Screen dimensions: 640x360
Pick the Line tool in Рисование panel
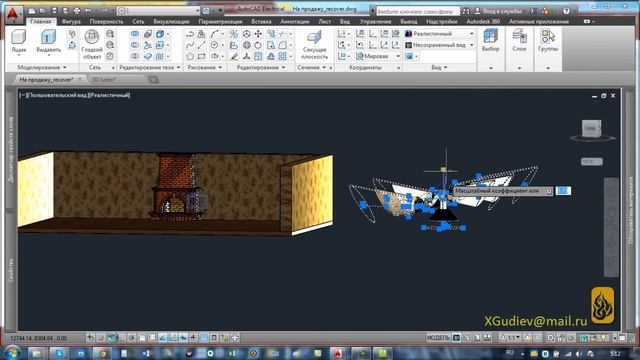tap(201, 45)
